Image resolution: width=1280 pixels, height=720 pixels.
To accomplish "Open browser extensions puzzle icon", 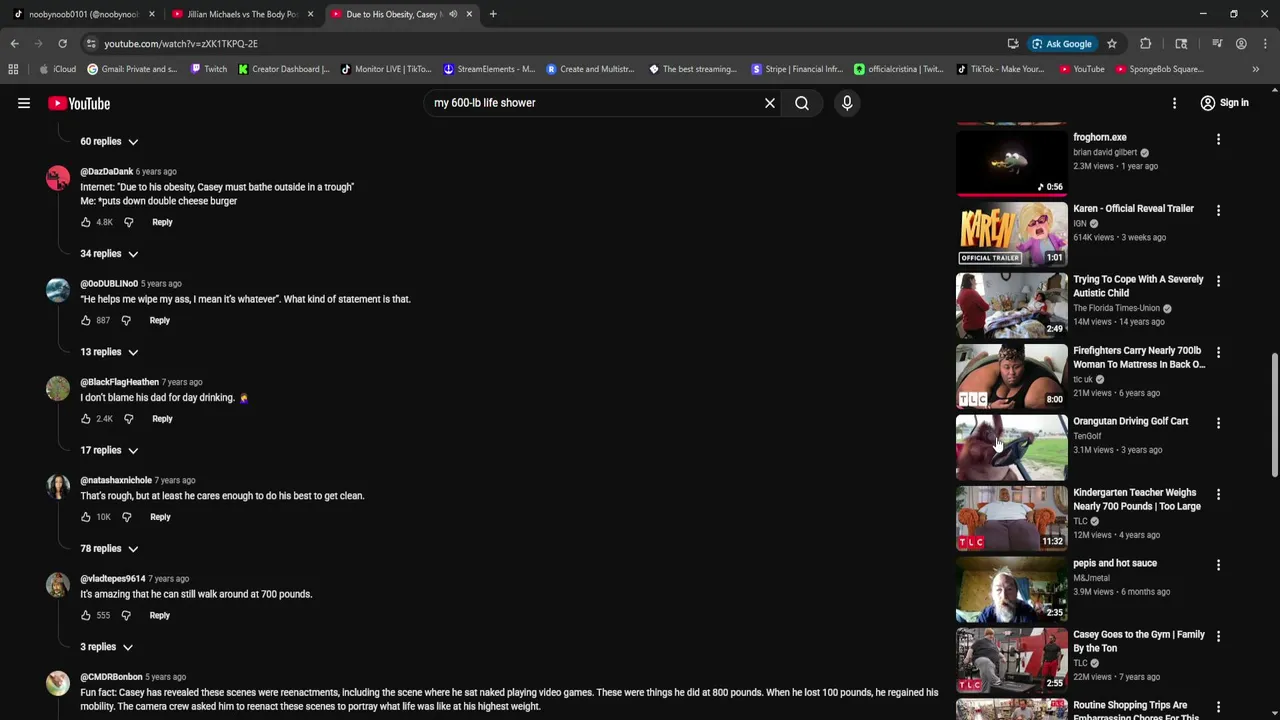I will pos(1145,44).
